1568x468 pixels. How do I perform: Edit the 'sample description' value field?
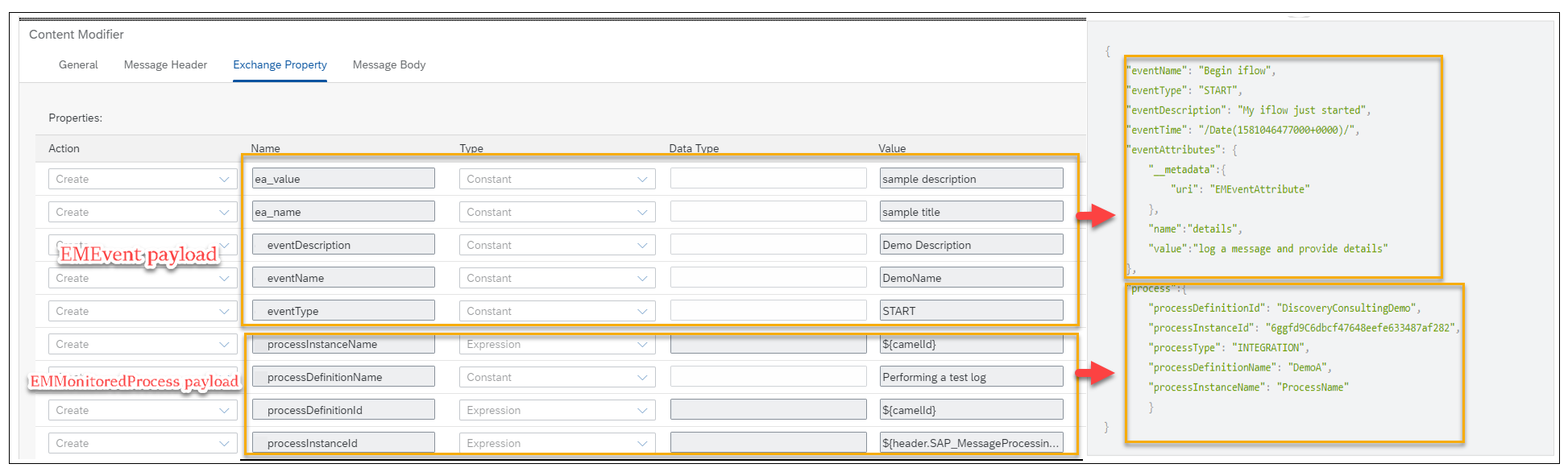971,179
